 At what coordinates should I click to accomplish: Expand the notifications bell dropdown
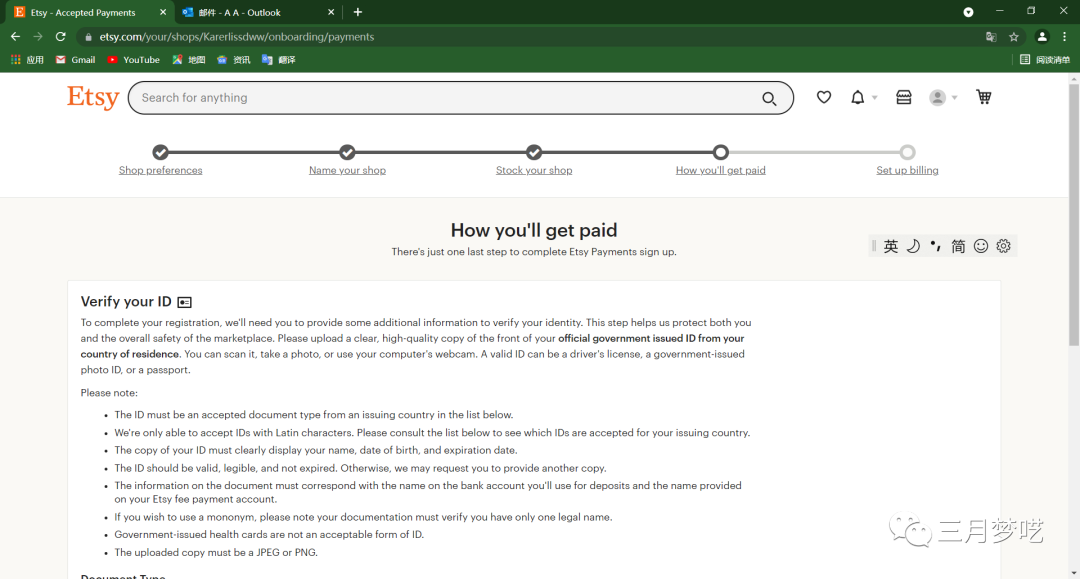(863, 97)
